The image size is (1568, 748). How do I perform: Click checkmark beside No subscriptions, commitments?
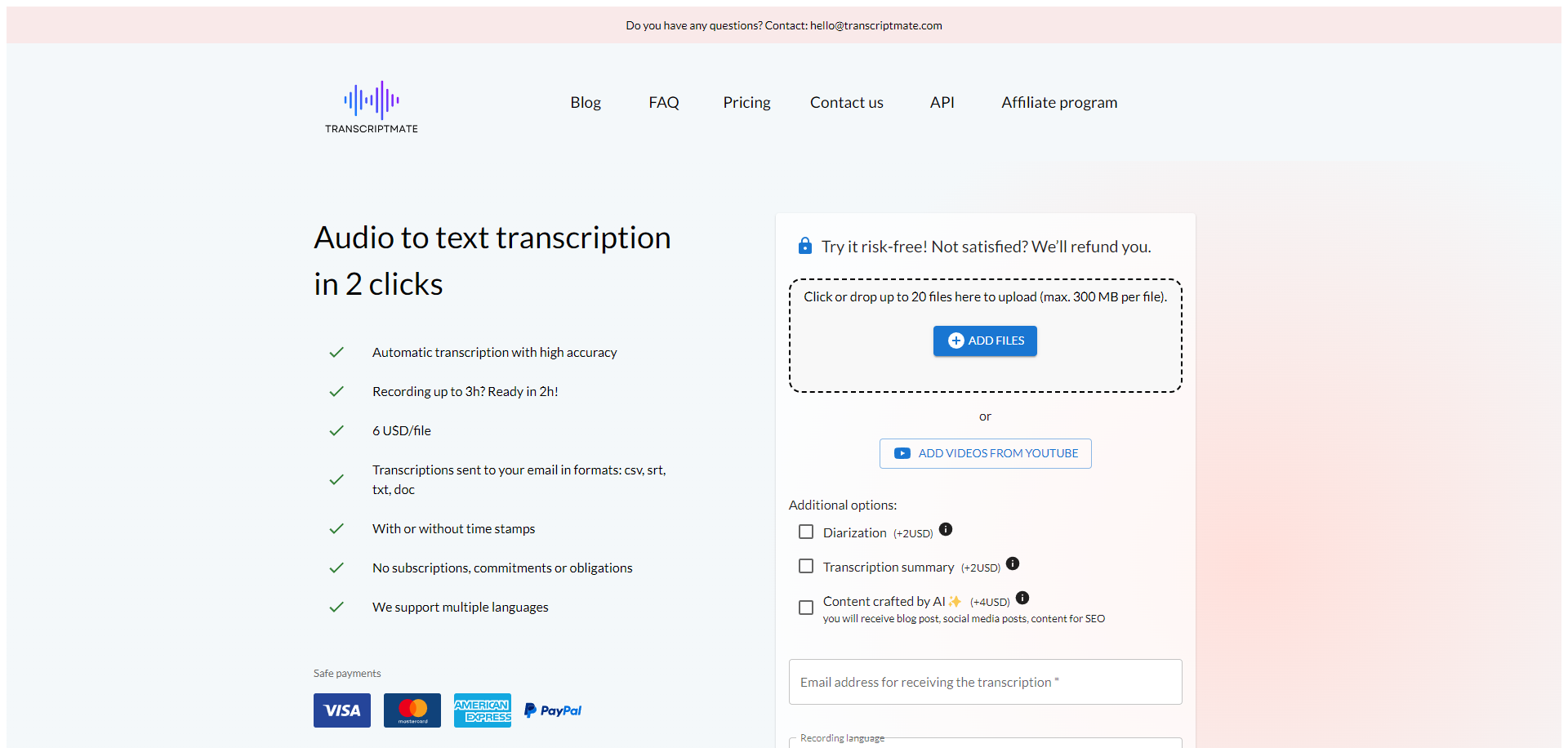(336, 568)
